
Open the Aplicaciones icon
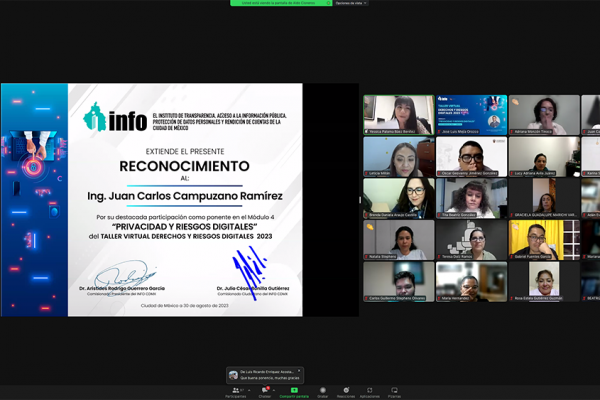click(370, 390)
